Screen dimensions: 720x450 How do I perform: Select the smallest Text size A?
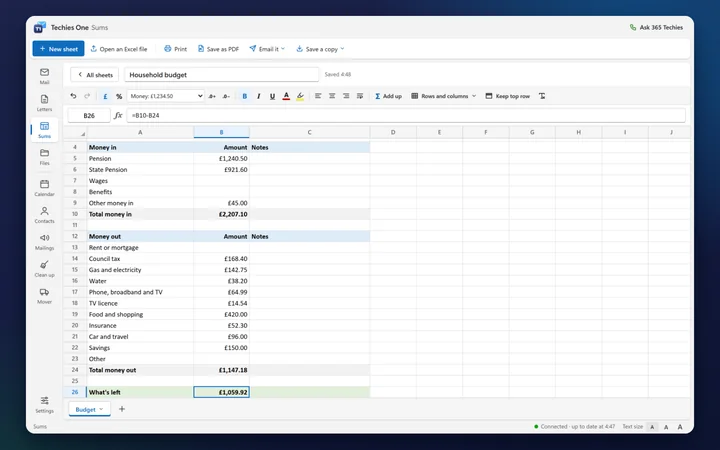[x=652, y=427]
